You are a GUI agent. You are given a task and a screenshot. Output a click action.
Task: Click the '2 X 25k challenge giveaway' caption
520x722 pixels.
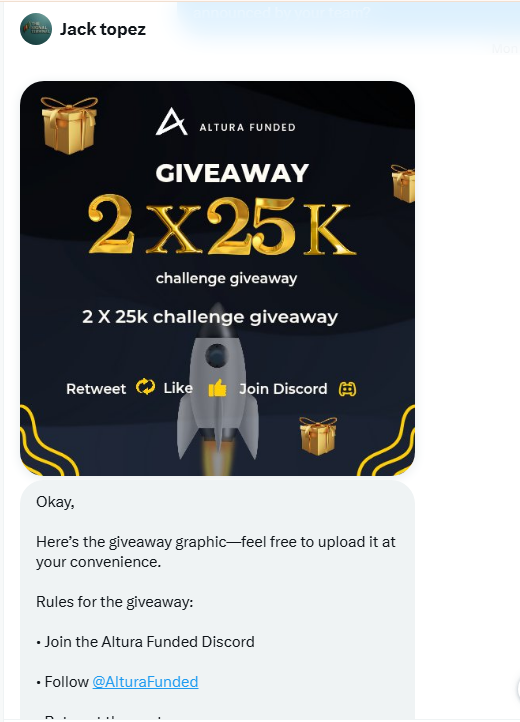(210, 317)
